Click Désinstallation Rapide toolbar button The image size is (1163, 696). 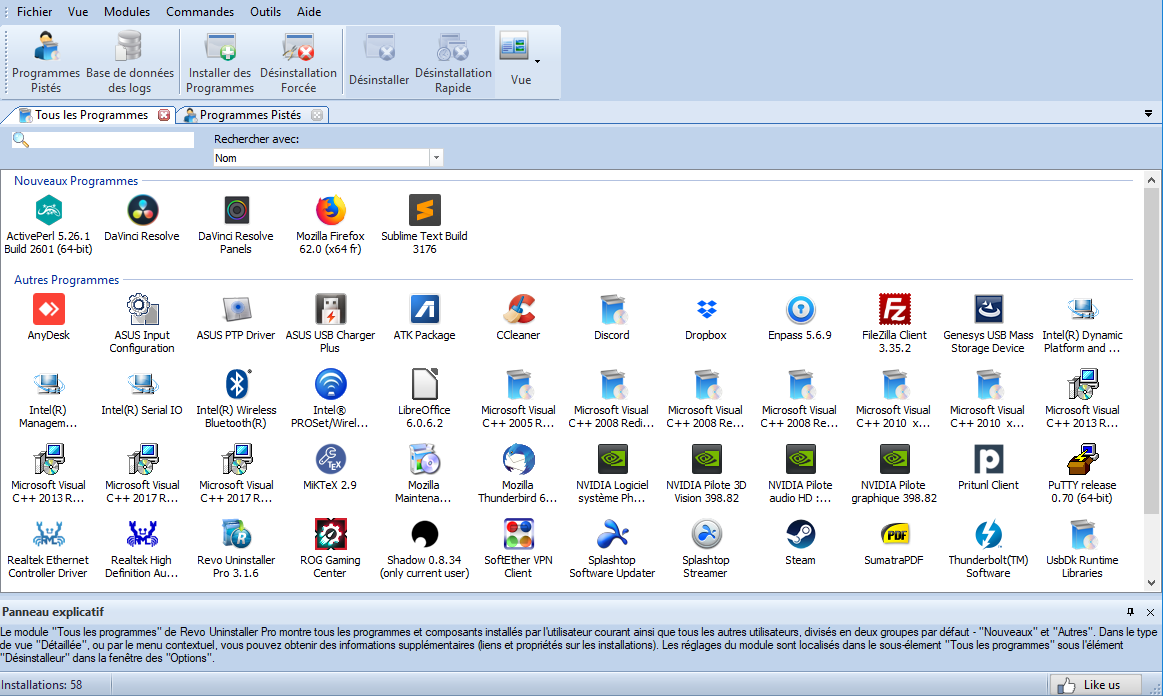(453, 62)
